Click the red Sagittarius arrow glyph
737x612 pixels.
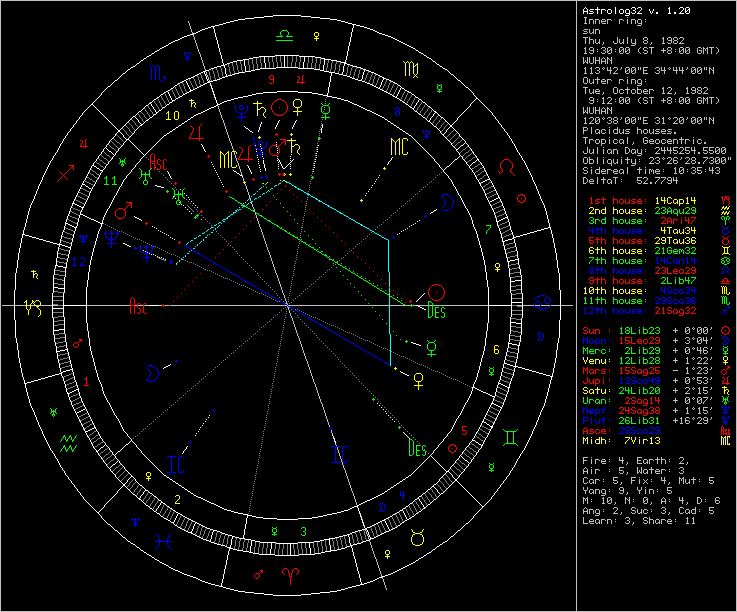tap(66, 173)
